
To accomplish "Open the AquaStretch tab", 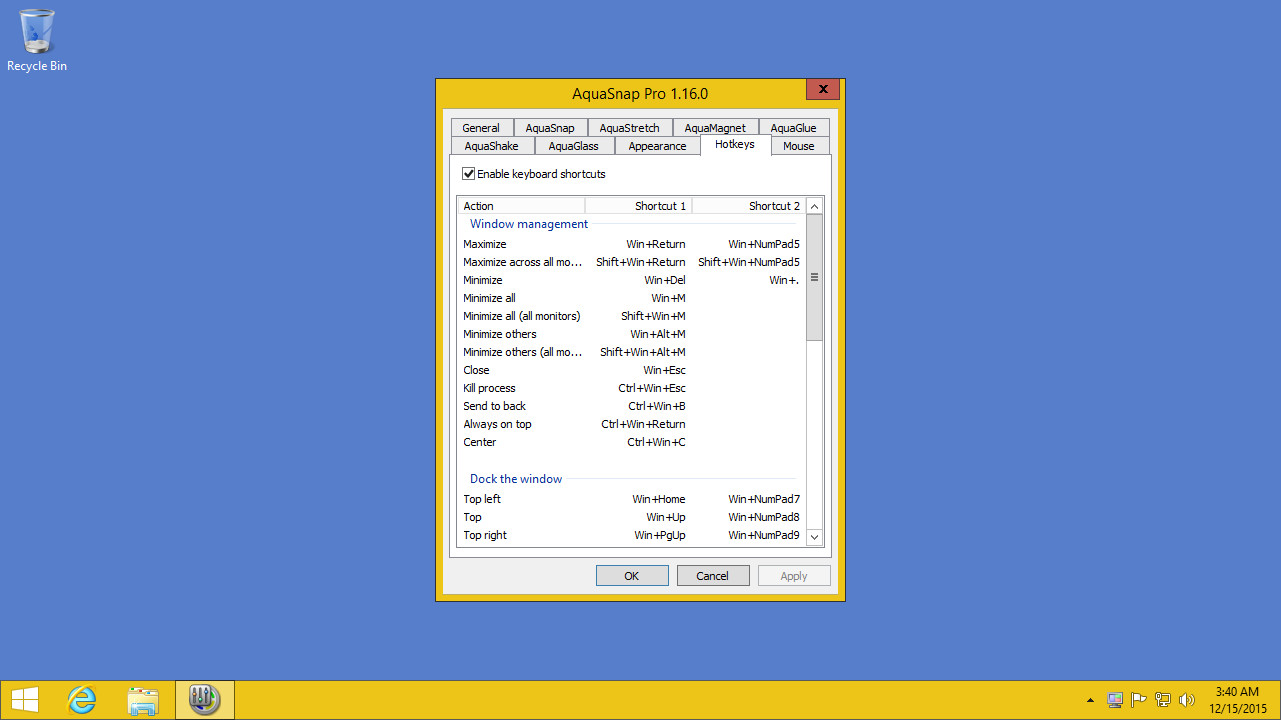I will point(629,127).
